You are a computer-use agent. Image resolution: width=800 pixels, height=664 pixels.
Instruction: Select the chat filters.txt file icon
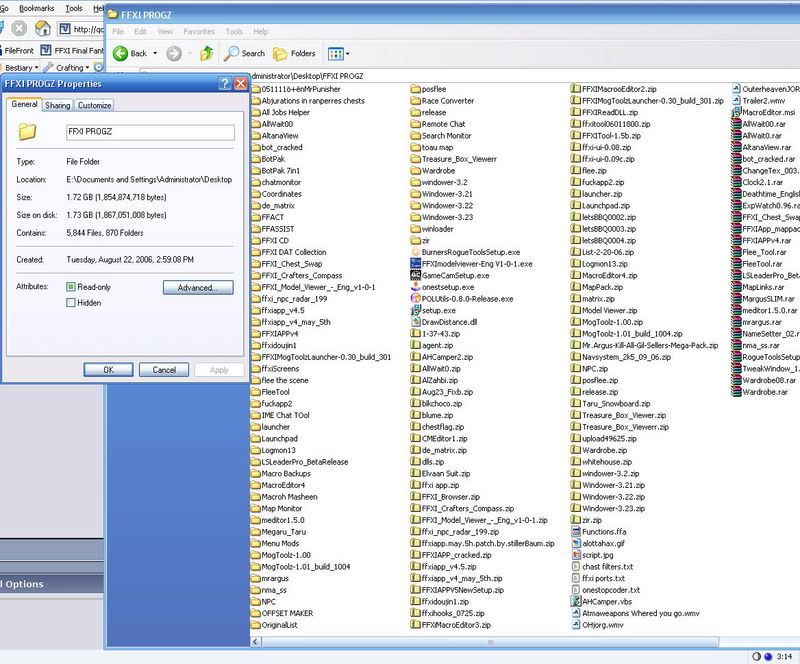576,567
